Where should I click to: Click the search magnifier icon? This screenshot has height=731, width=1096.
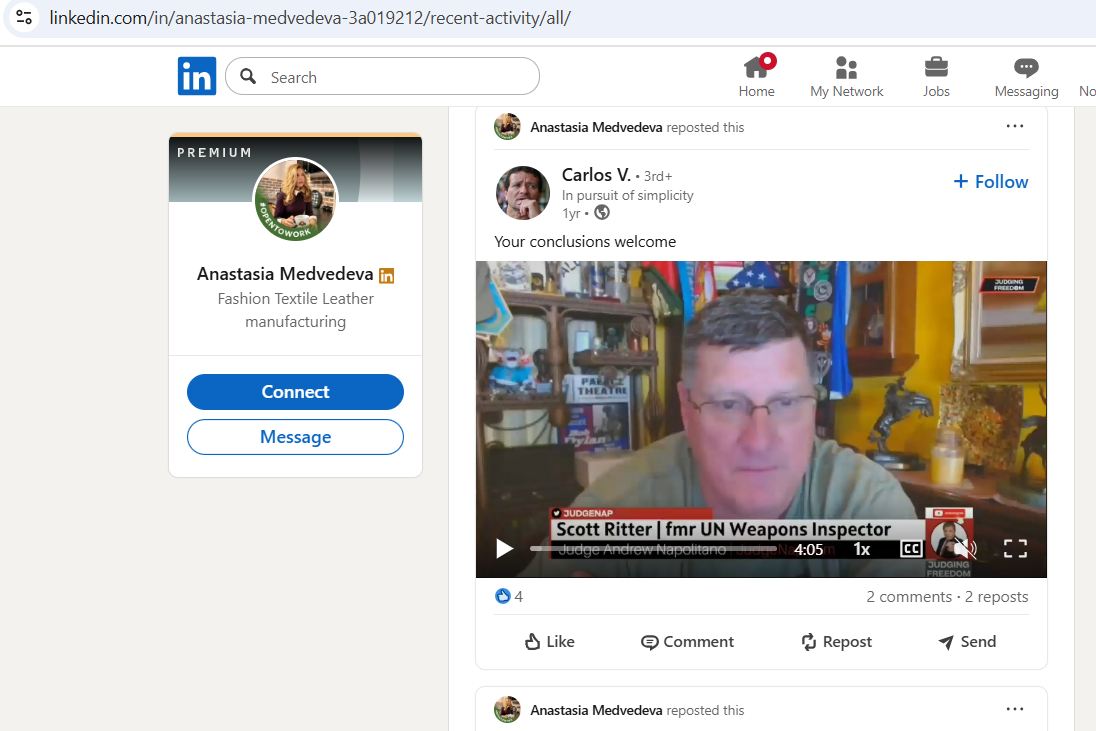click(247, 76)
